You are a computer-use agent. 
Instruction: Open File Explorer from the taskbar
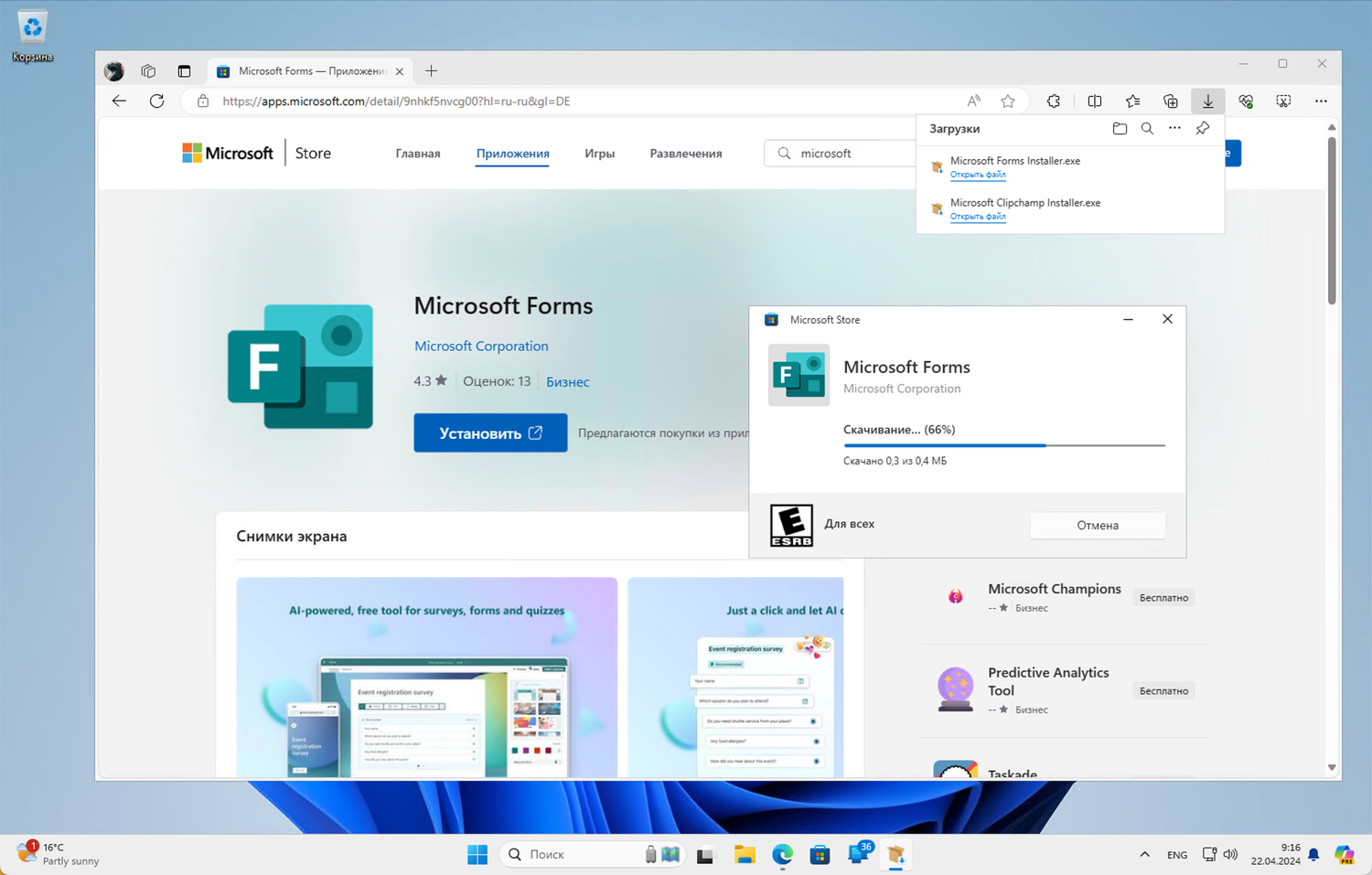click(745, 855)
